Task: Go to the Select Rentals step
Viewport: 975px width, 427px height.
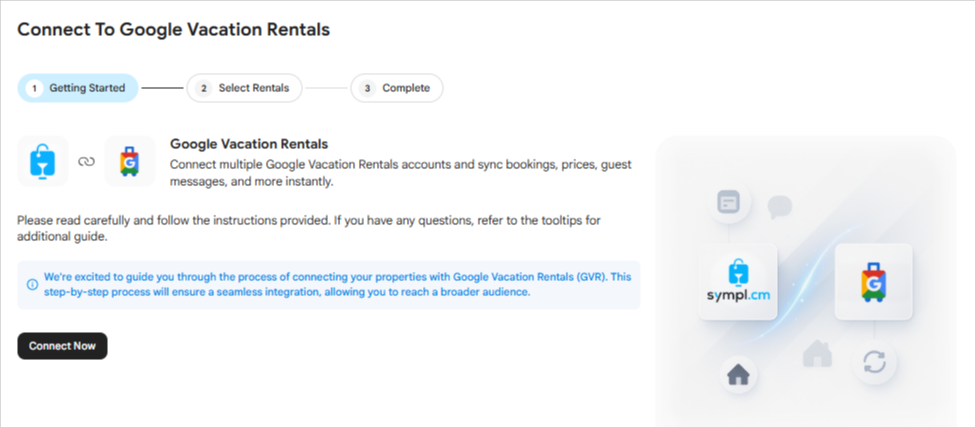Action: 244,88
